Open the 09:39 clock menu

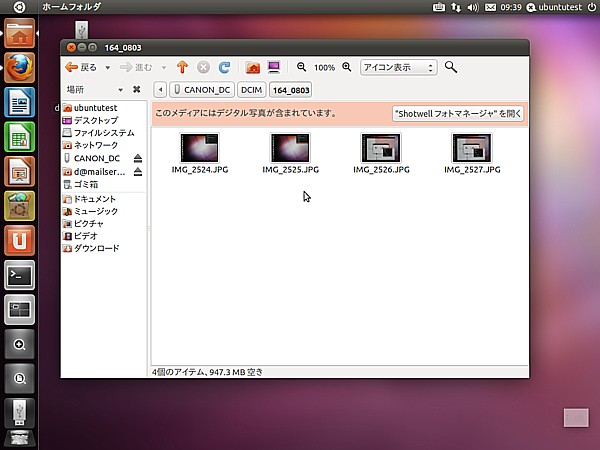point(511,7)
